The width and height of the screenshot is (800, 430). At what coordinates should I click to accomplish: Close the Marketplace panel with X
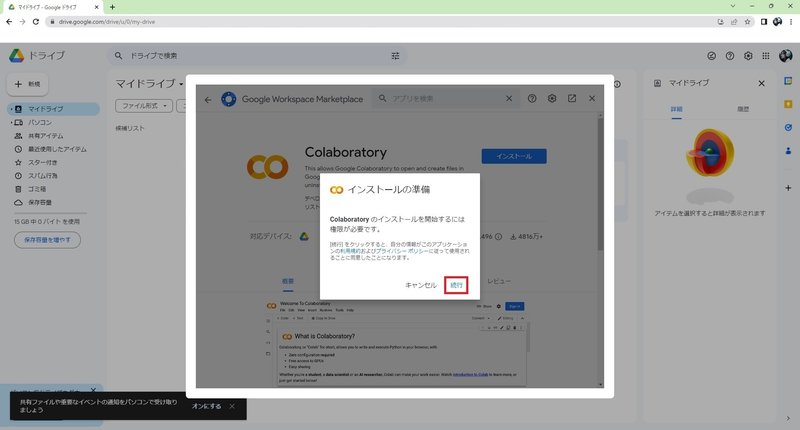tap(592, 98)
